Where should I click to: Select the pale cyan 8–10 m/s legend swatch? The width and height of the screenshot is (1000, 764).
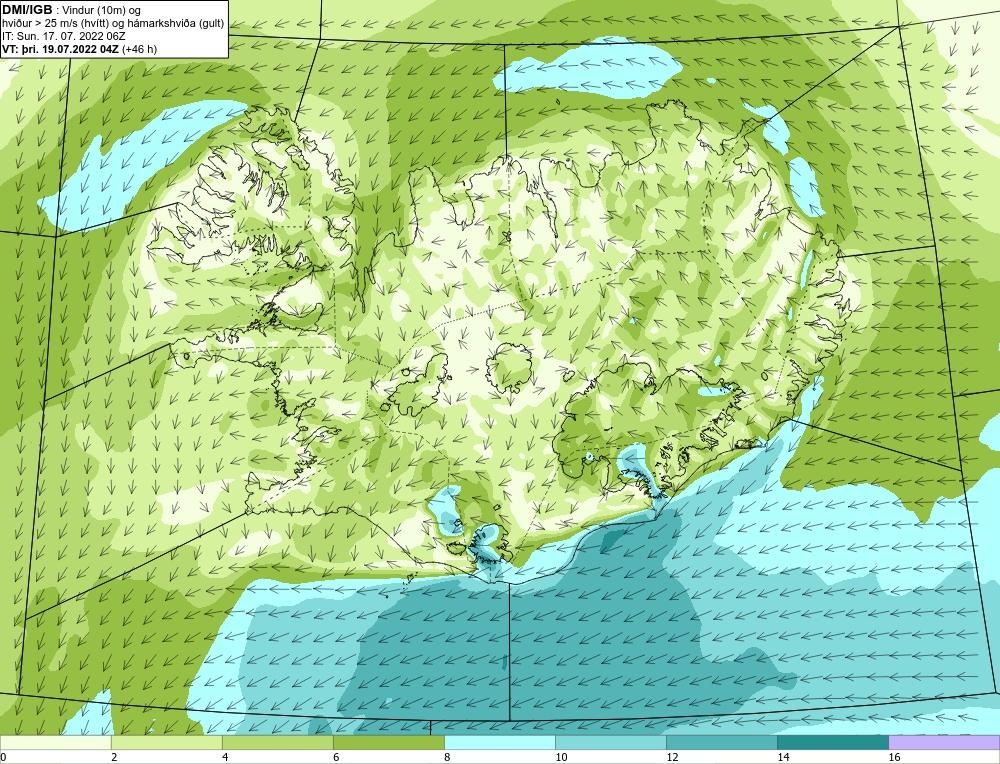point(499,742)
